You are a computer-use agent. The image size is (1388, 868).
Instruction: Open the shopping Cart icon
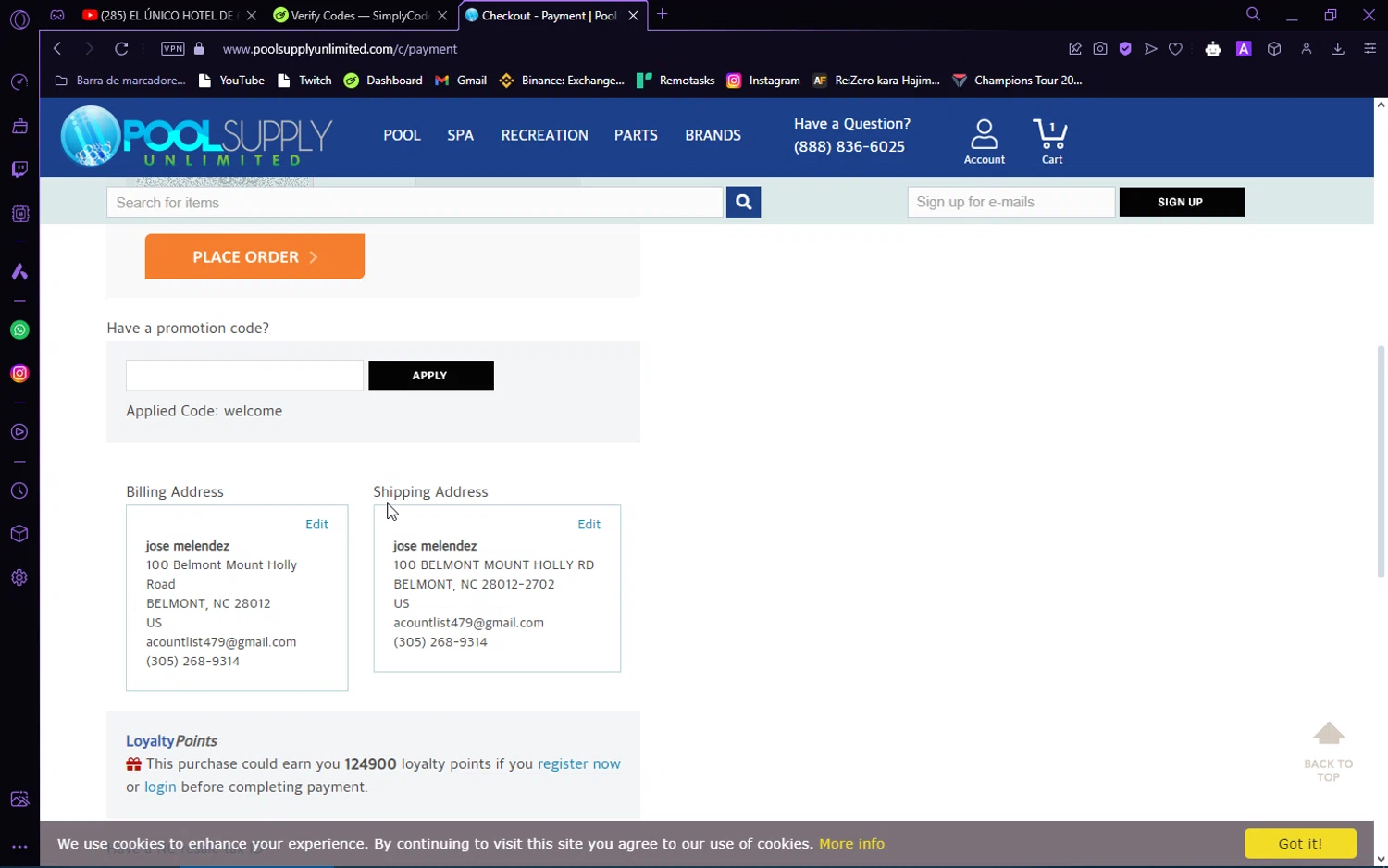click(1051, 142)
